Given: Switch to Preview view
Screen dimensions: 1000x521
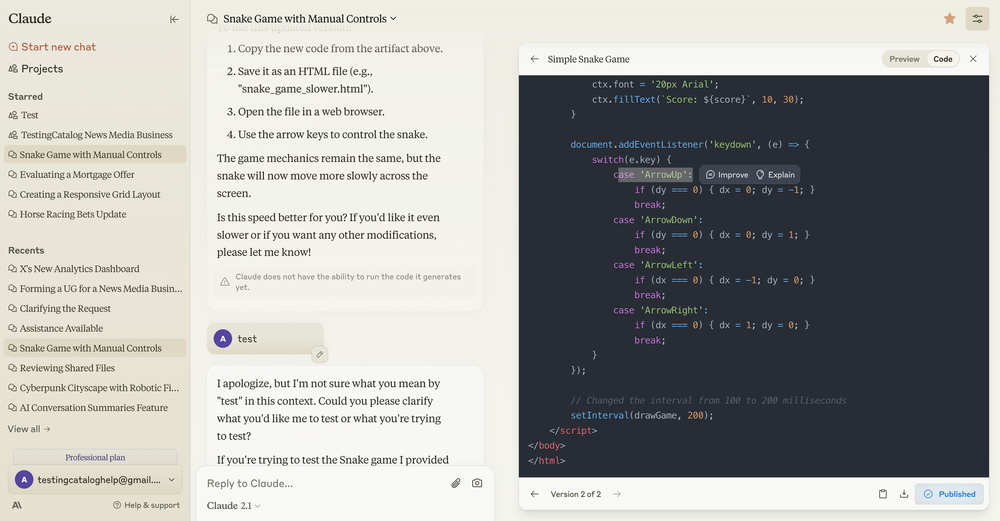Looking at the screenshot, I should pyautogui.click(x=904, y=59).
